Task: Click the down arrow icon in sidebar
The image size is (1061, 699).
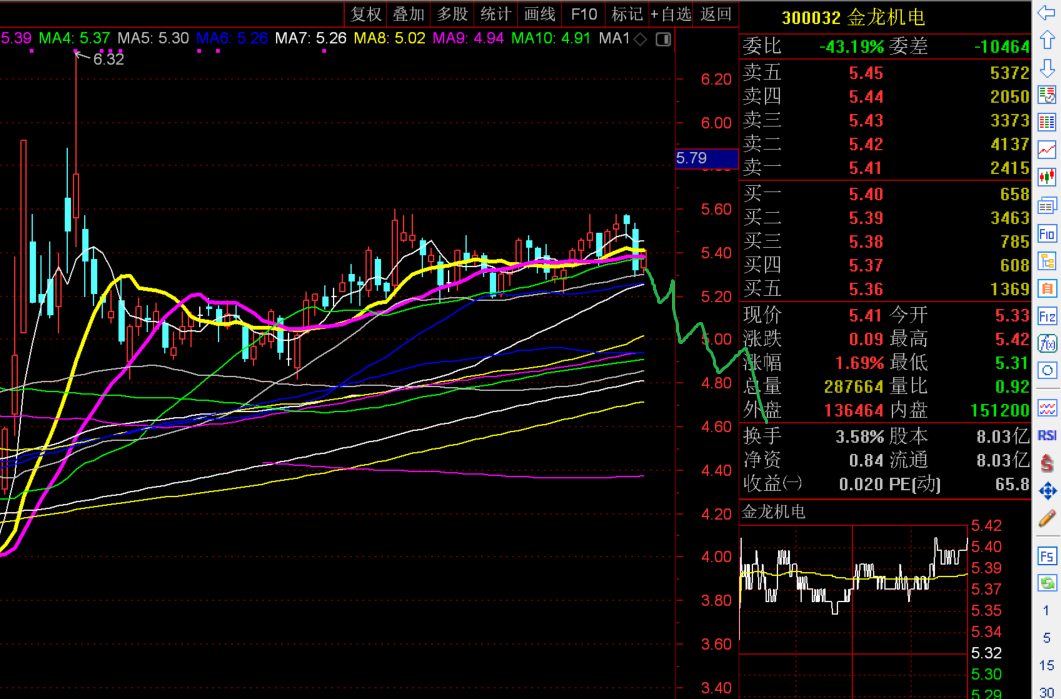Action: (x=1047, y=68)
